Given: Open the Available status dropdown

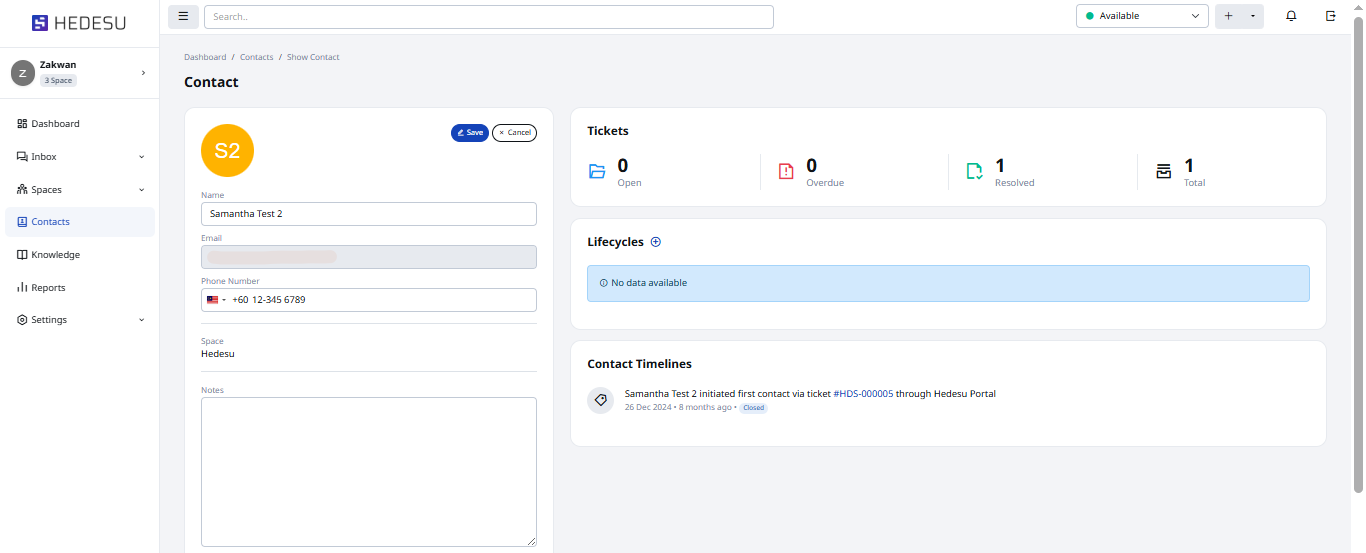Looking at the screenshot, I should tap(1142, 16).
